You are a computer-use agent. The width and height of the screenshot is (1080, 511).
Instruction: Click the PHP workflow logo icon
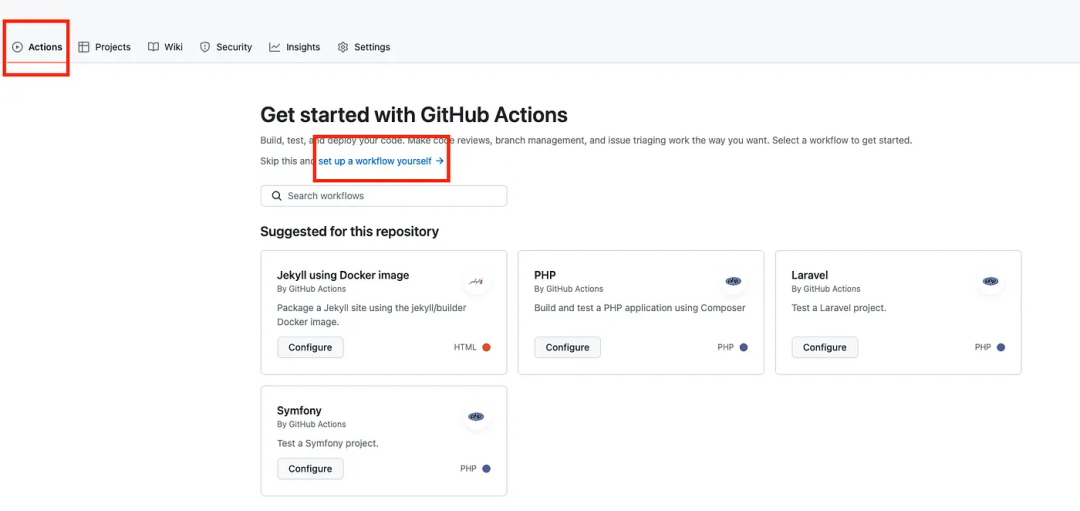tap(733, 281)
